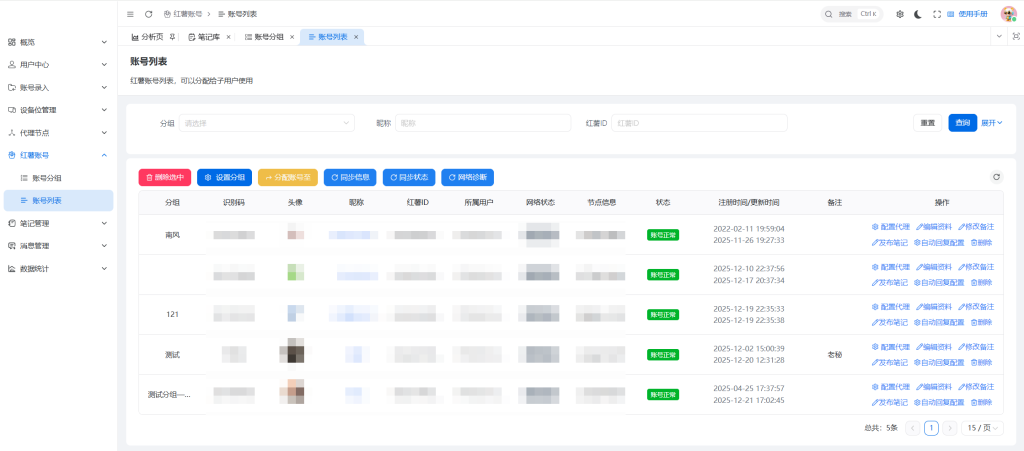Image resolution: width=1024 pixels, height=451 pixels.
Task: Select 账号分组 in the sidebar submenu
Action: coord(47,178)
